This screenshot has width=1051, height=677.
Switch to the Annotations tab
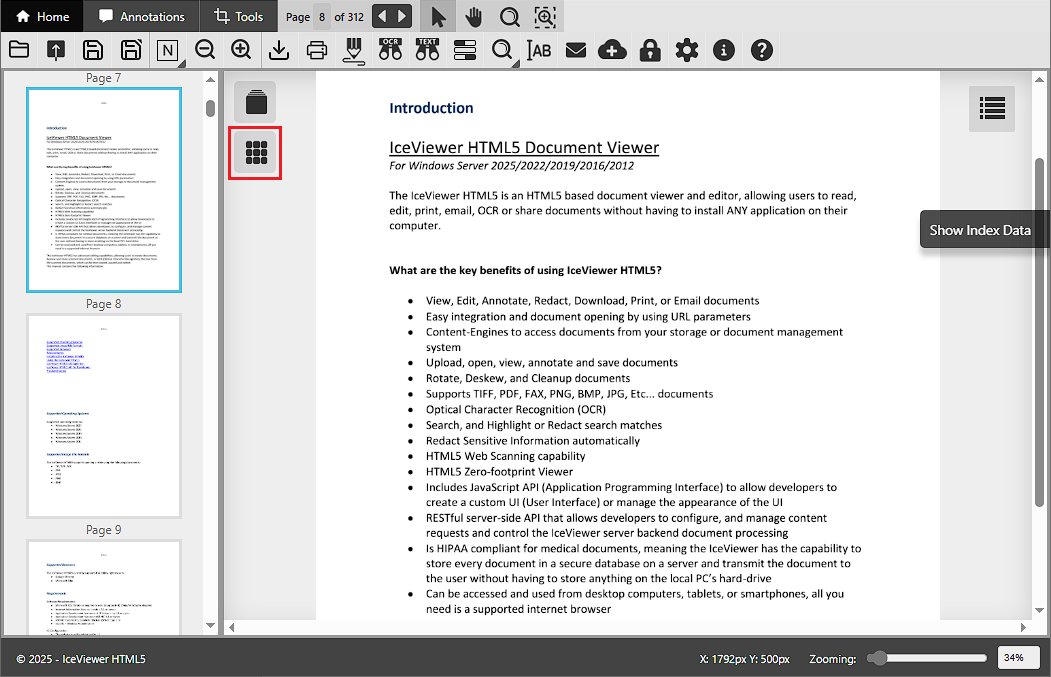pos(141,17)
